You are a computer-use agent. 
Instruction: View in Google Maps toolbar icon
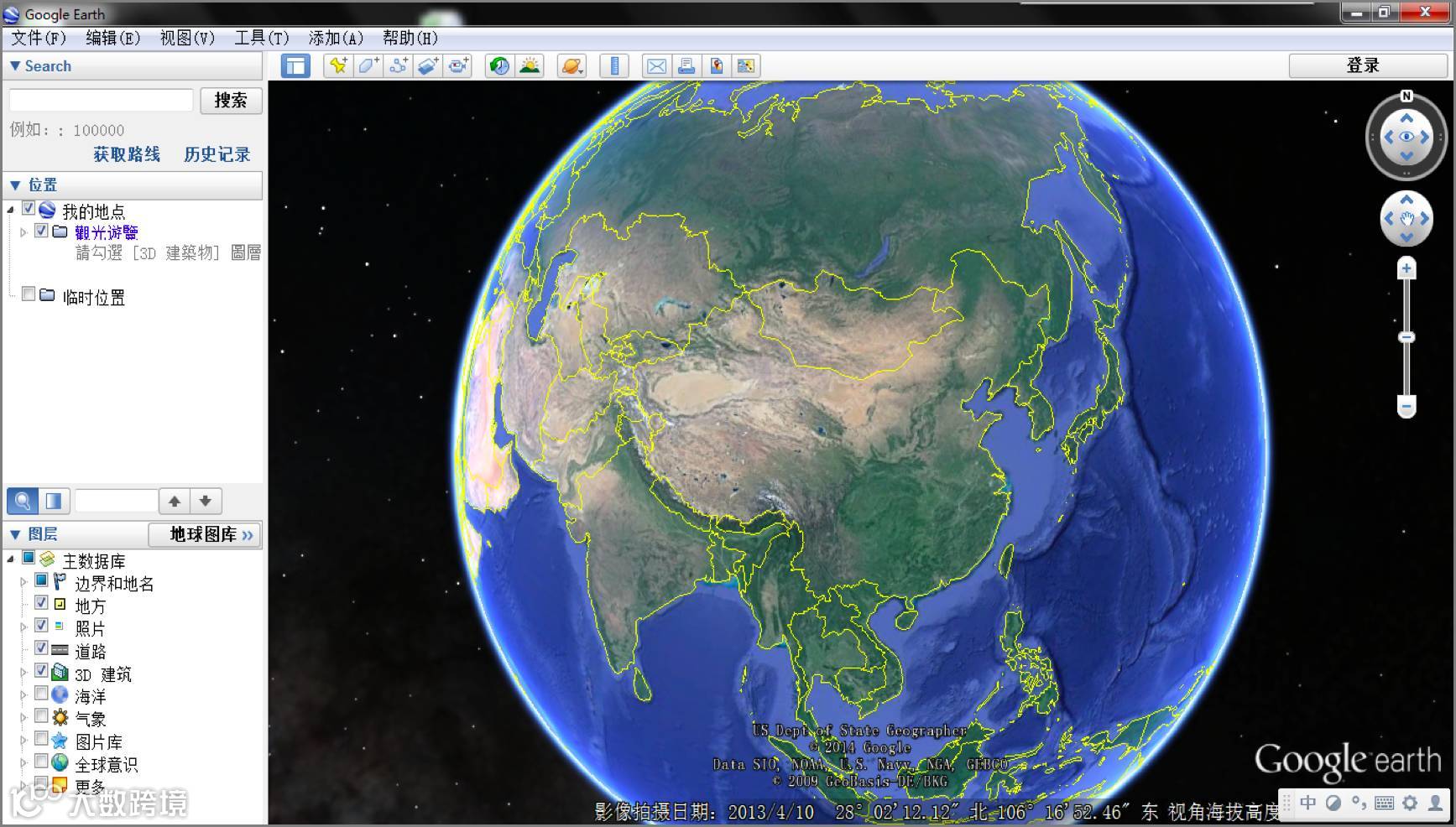[x=746, y=65]
